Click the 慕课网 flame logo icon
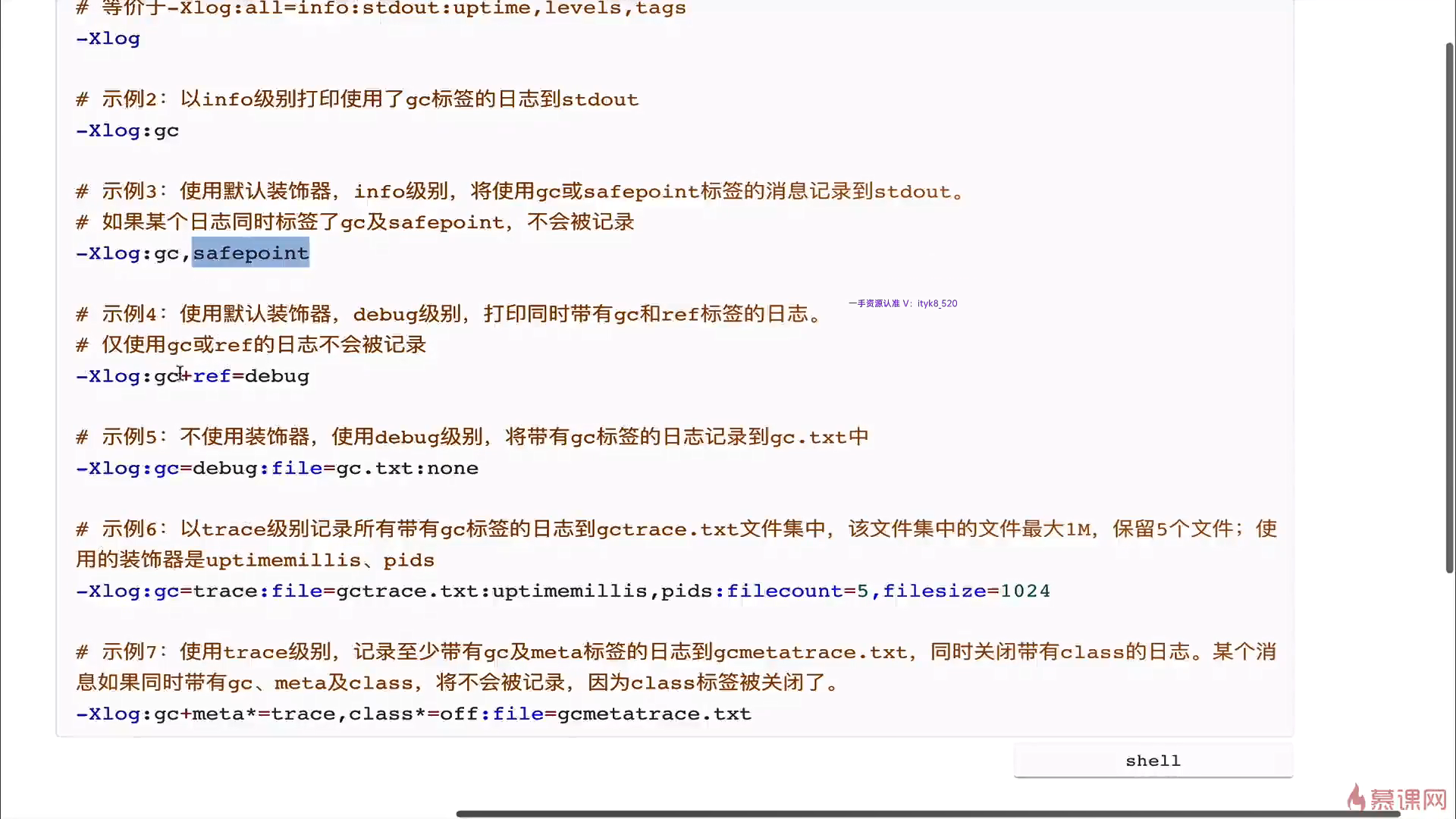 point(1356,797)
